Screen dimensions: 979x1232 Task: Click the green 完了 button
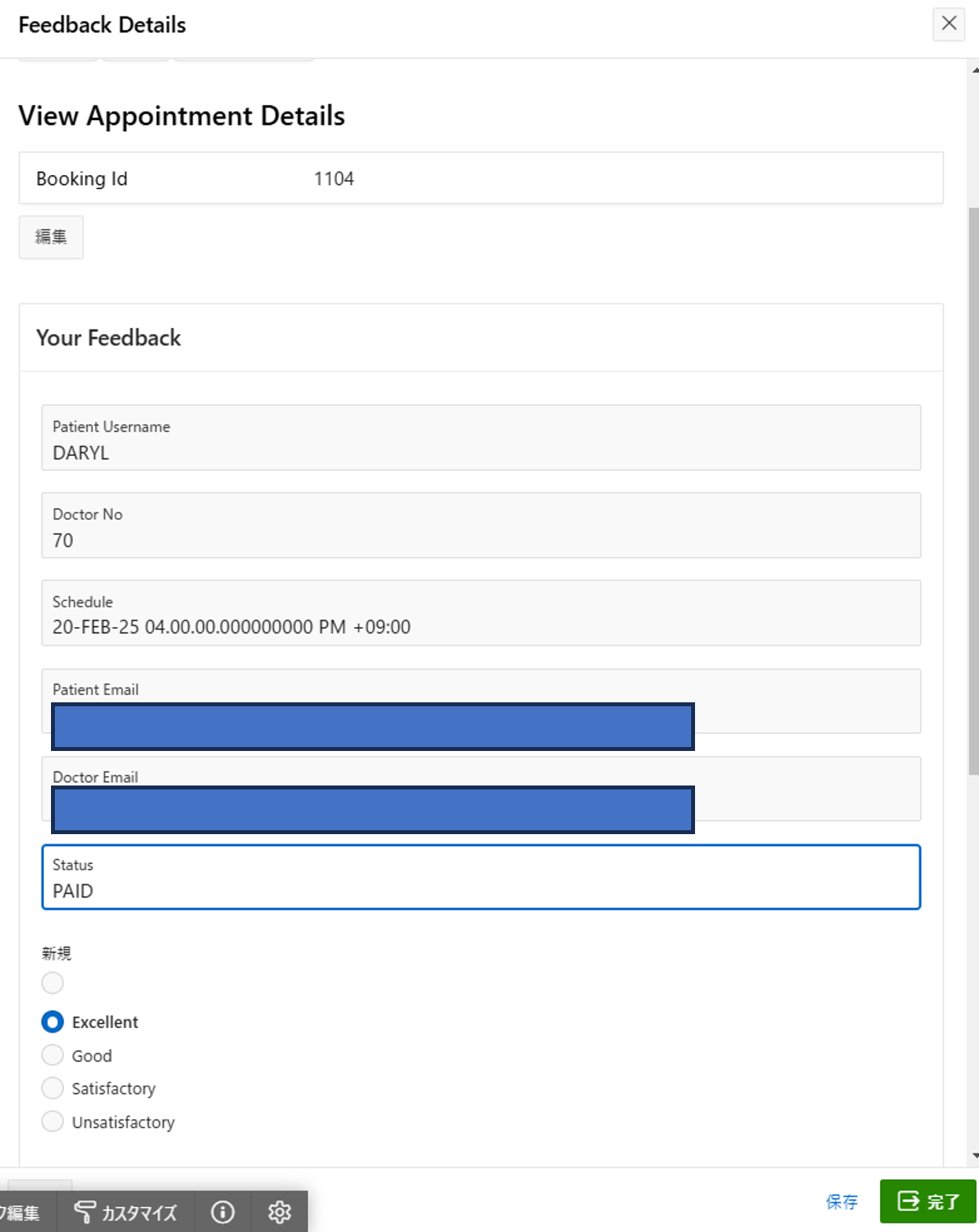pos(928,1201)
